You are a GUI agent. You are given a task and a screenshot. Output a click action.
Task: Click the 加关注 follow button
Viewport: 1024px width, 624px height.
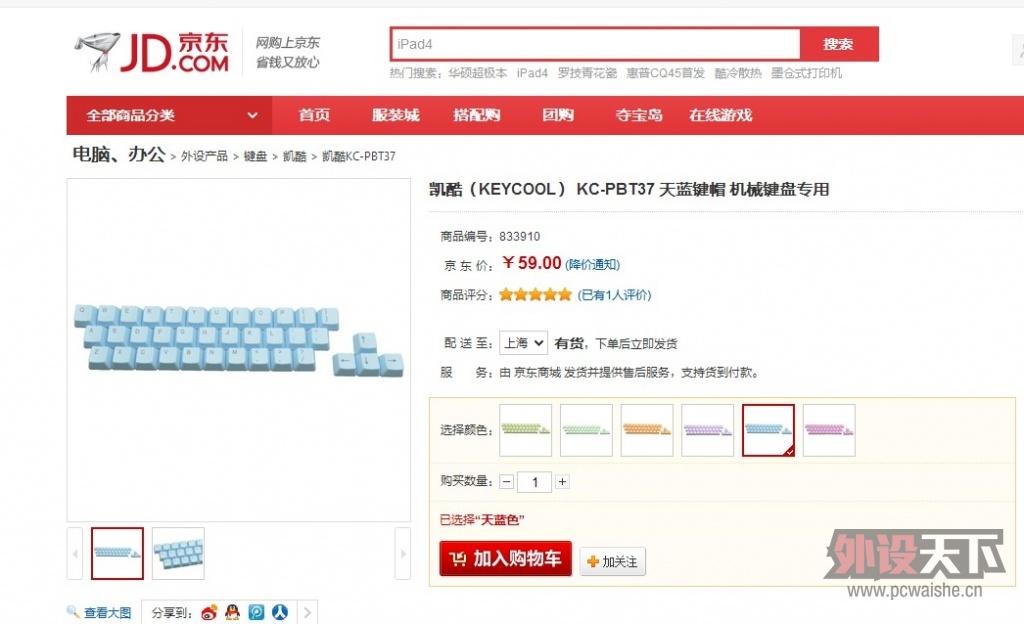click(613, 561)
